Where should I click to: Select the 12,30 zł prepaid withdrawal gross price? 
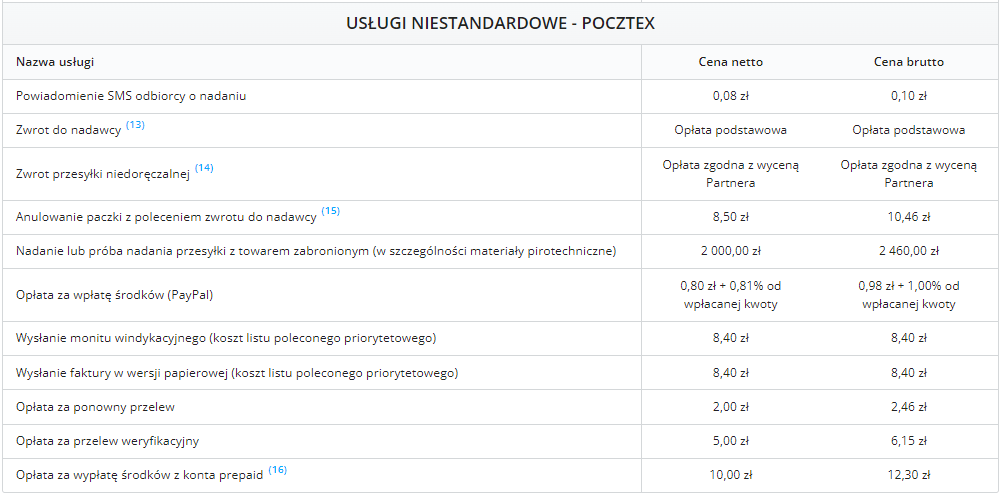point(908,475)
